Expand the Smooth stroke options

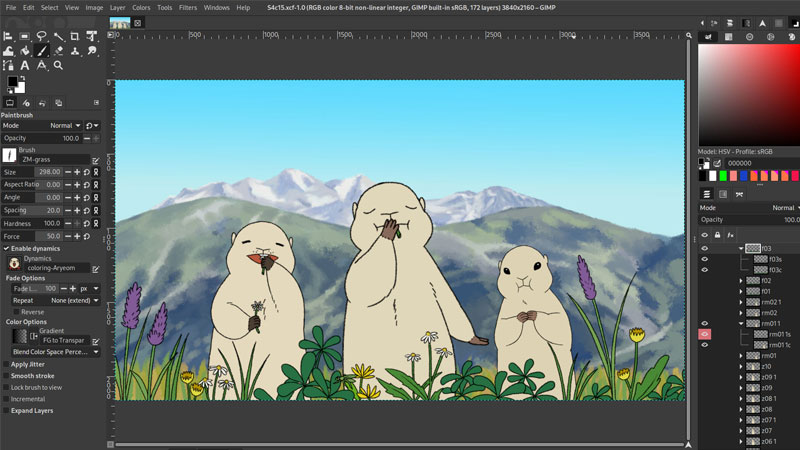(x=6, y=376)
